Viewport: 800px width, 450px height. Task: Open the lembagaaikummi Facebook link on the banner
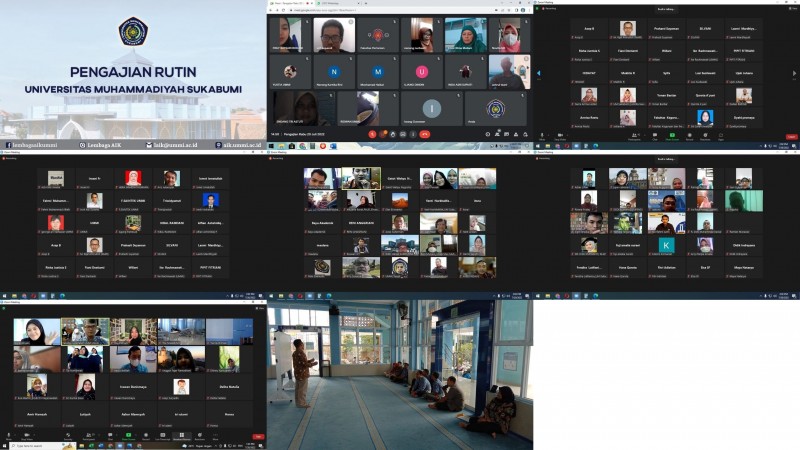coord(32,145)
